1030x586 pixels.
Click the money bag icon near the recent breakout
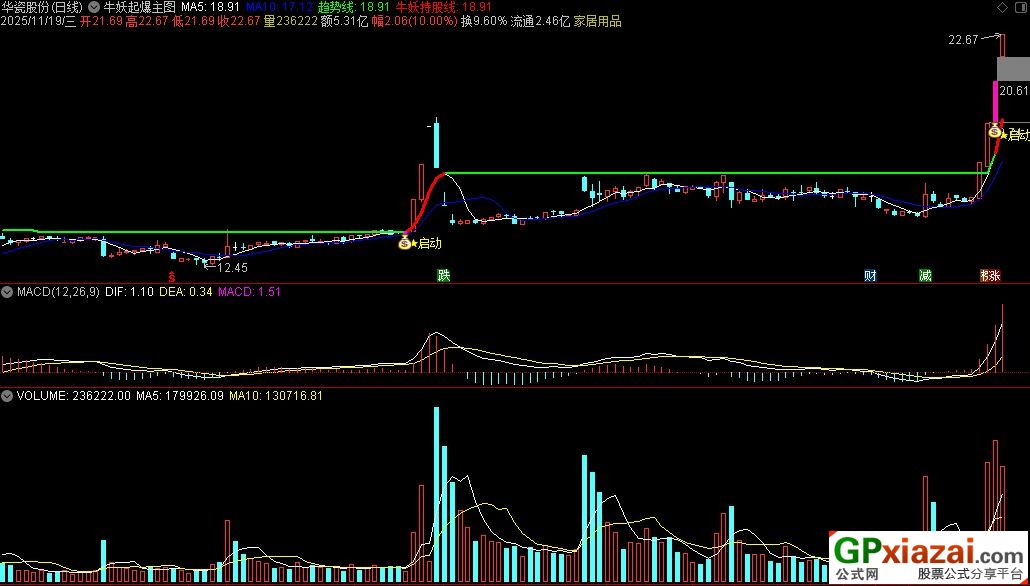click(x=994, y=131)
